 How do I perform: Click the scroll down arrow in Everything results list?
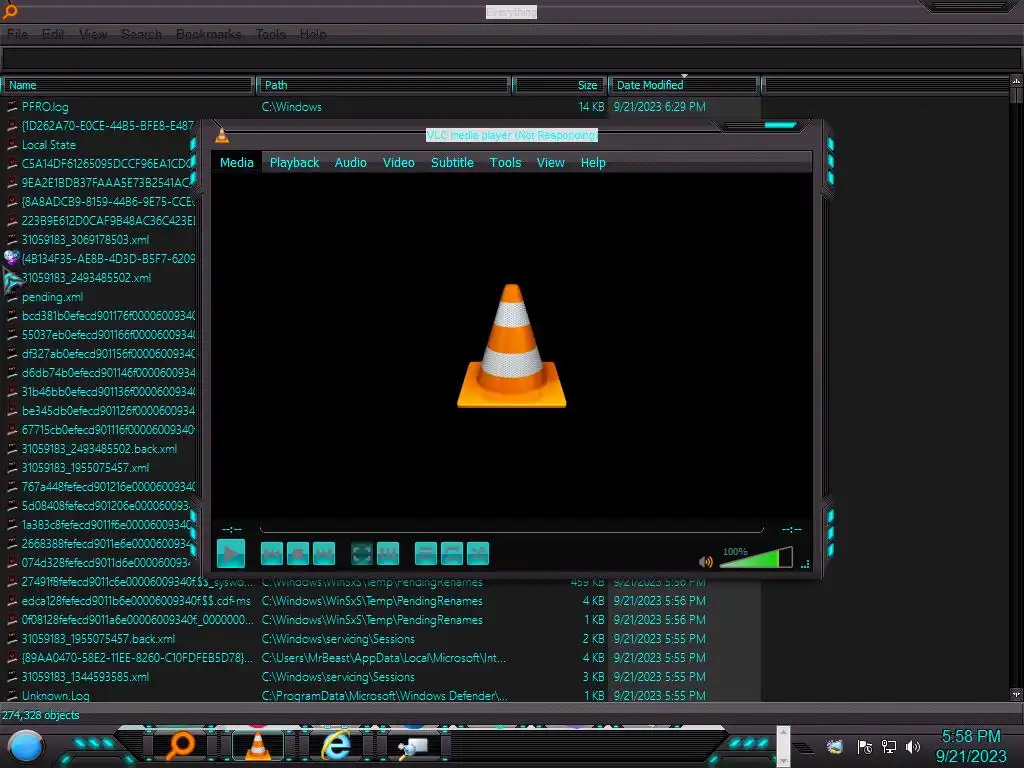point(1016,694)
